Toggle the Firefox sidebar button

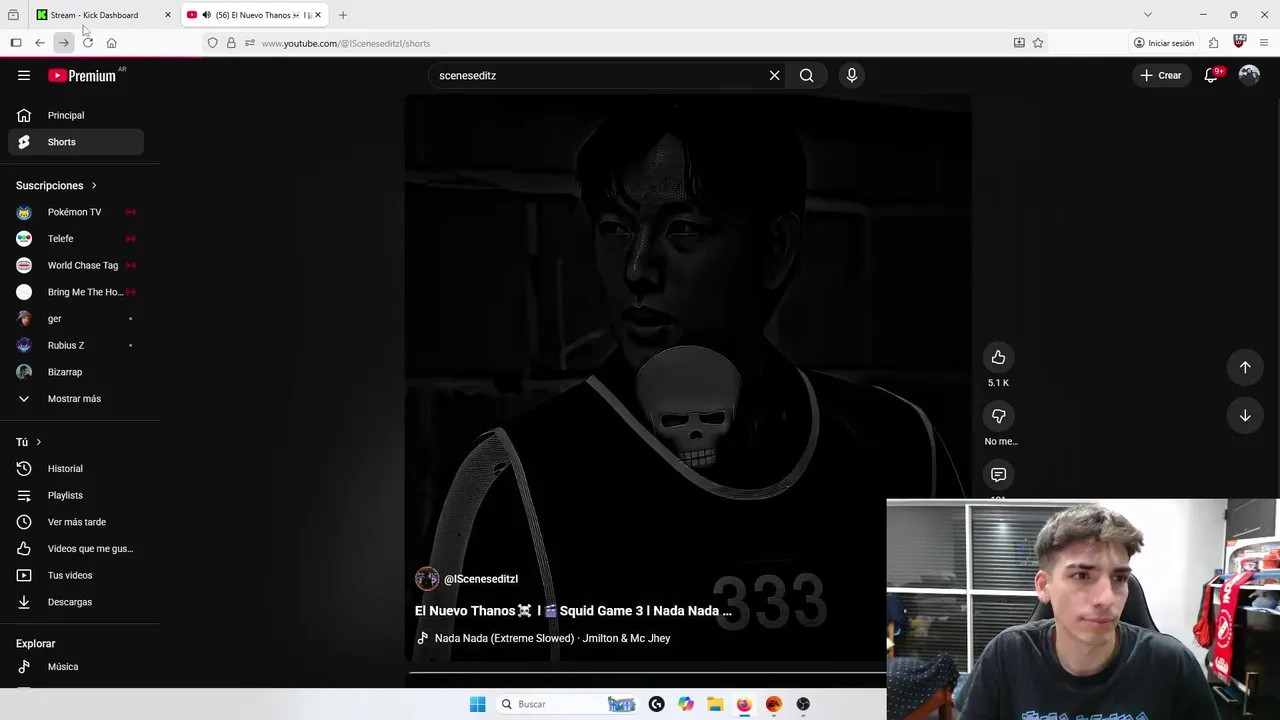click(x=16, y=43)
